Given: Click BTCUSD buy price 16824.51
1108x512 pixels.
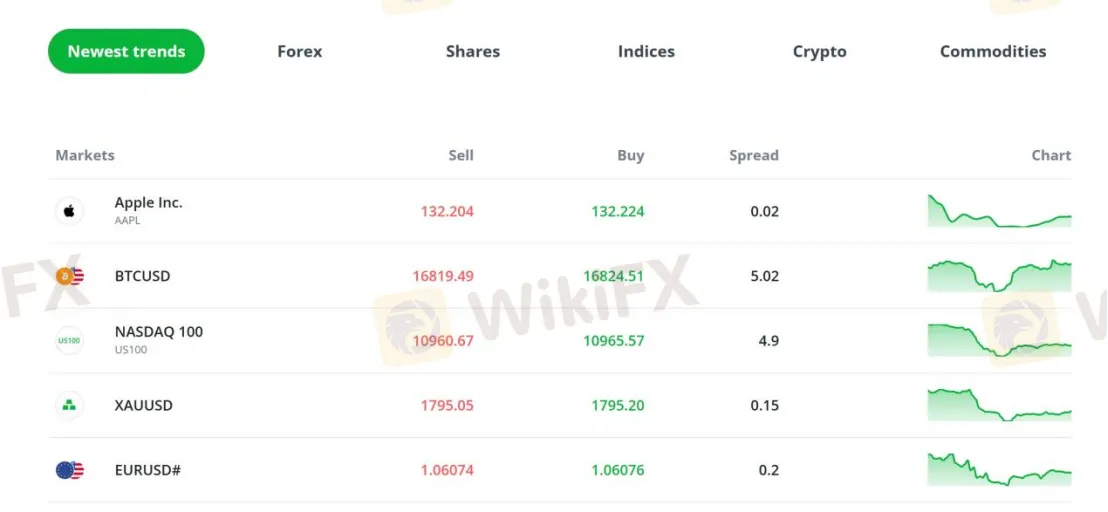Looking at the screenshot, I should (614, 276).
